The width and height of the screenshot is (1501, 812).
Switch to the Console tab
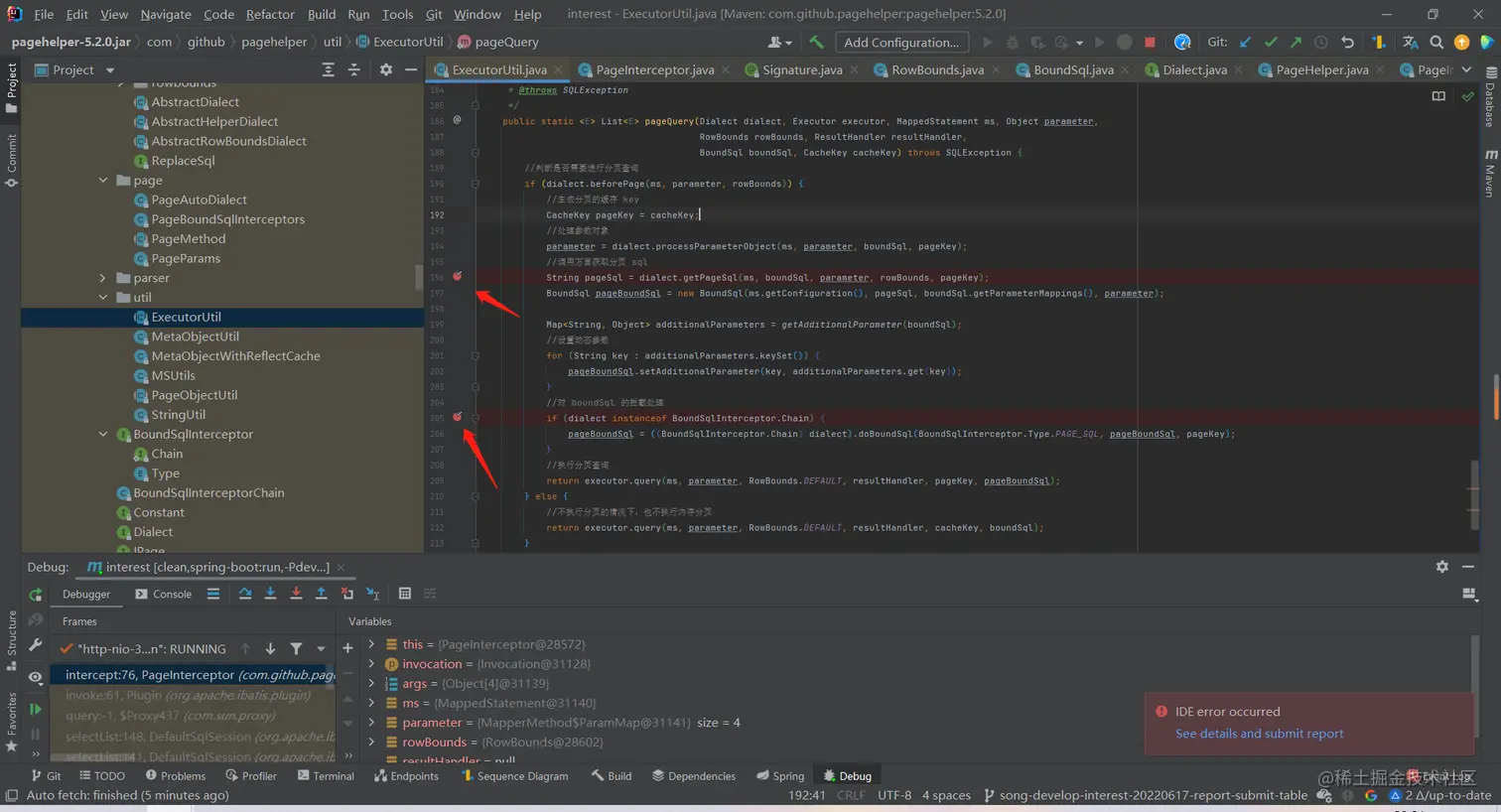point(163,594)
